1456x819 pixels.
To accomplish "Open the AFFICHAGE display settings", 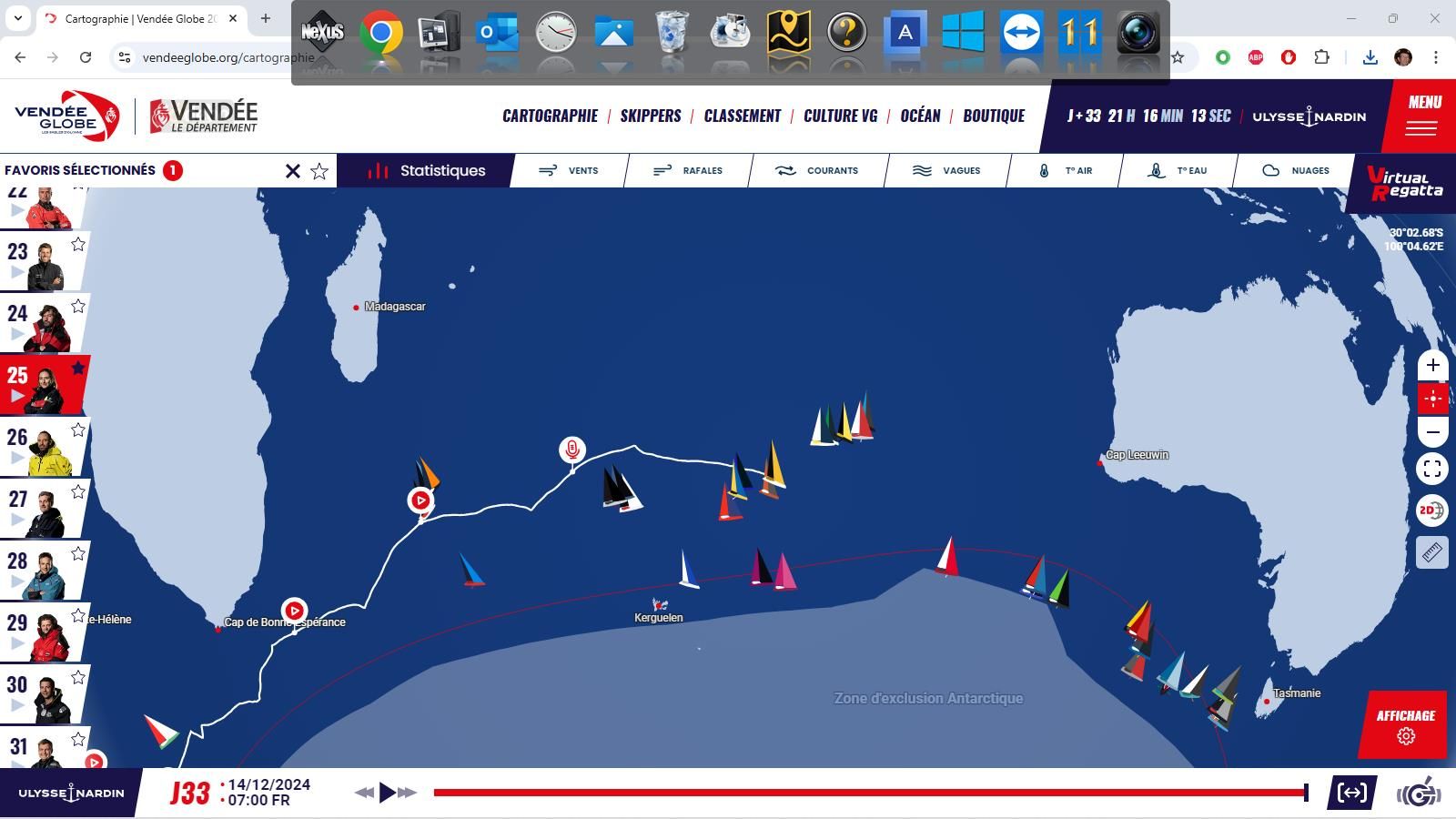I will [1405, 724].
